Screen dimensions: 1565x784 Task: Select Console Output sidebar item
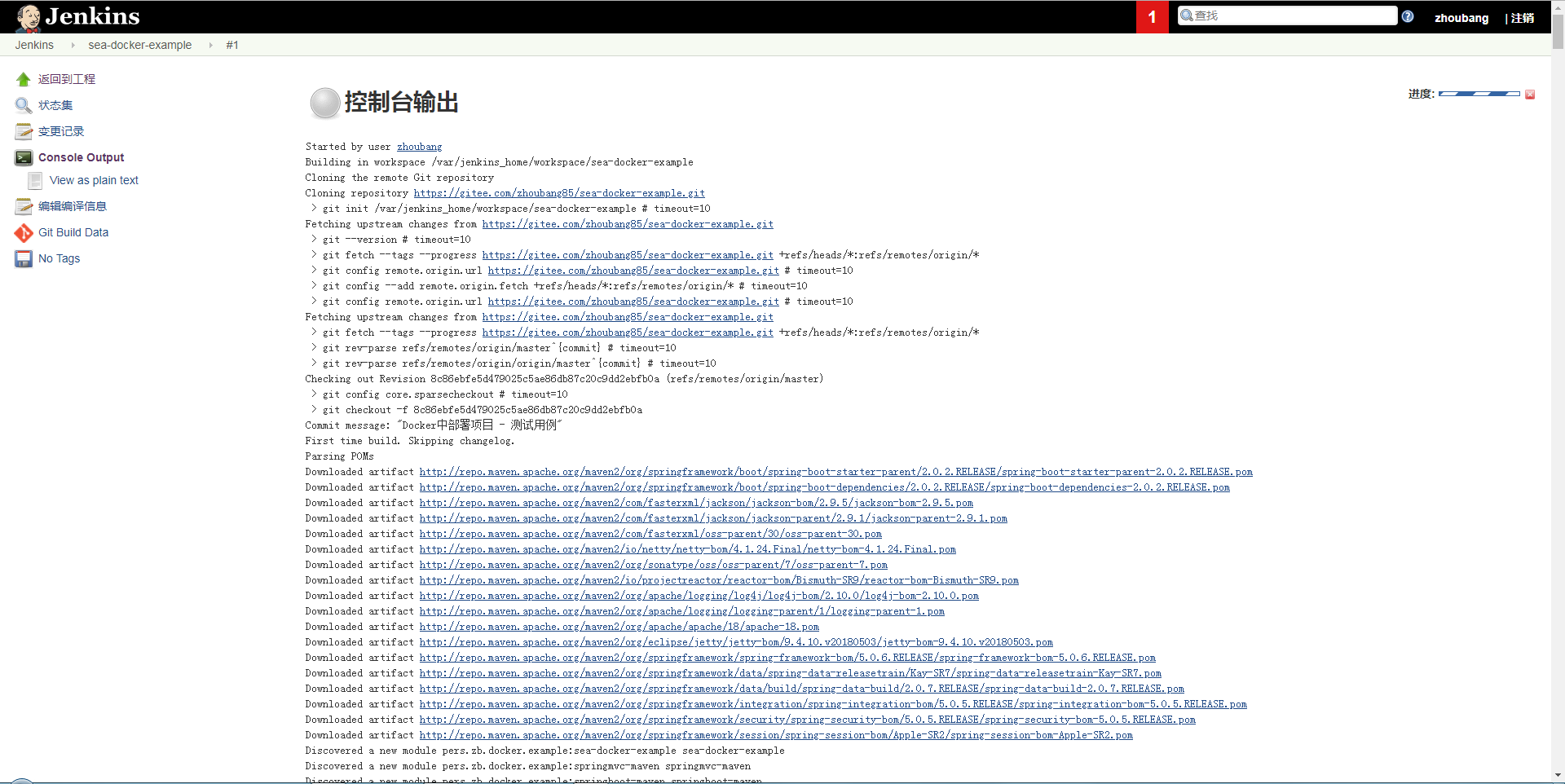82,157
